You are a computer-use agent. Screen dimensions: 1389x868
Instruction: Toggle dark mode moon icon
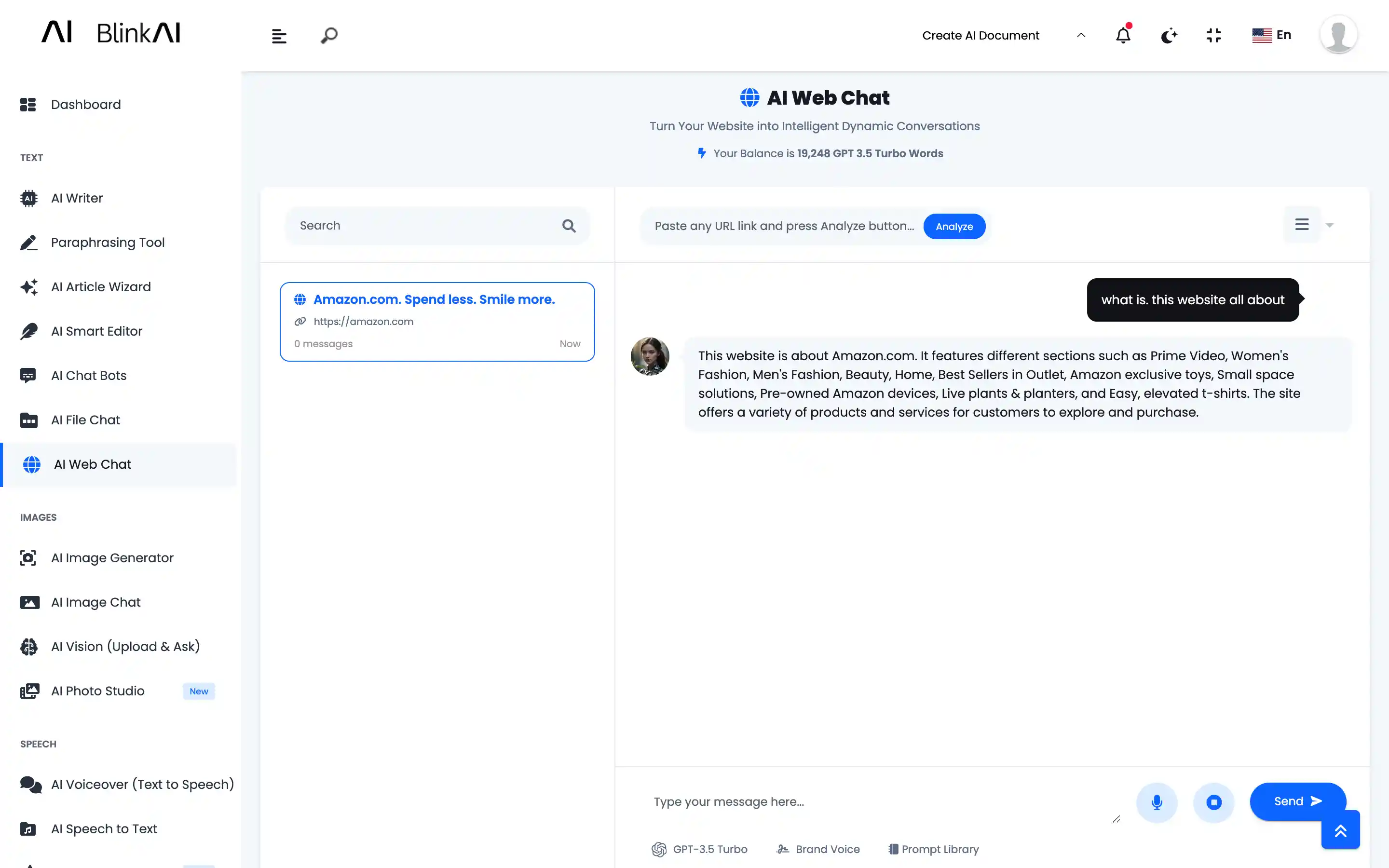[x=1168, y=35]
